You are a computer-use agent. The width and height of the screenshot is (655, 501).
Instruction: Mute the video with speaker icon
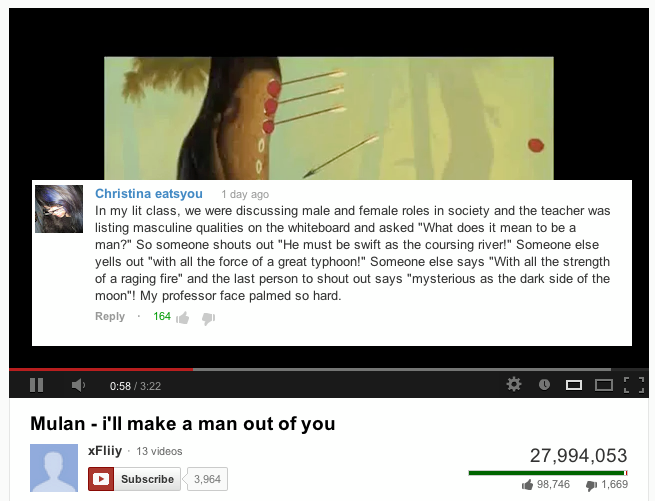(x=78, y=385)
